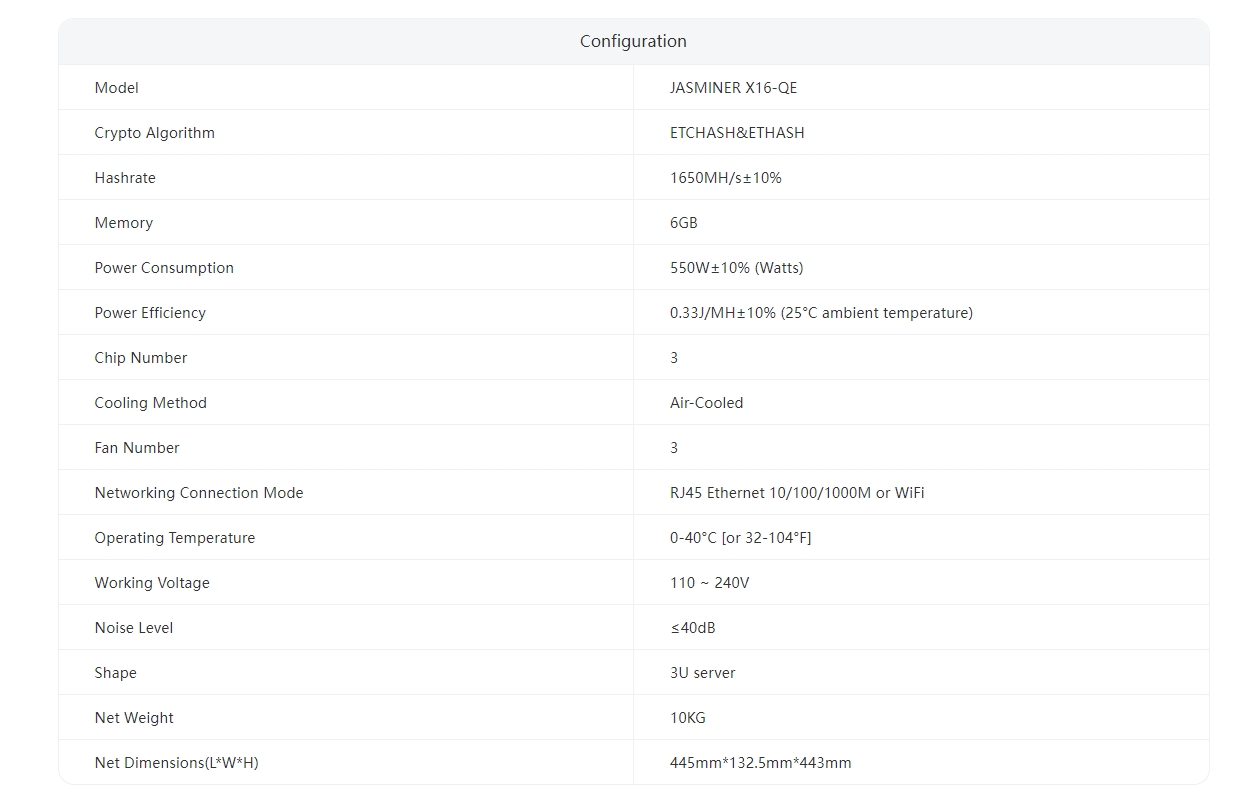Click the RJ45 Ethernet networking value

(x=796, y=493)
